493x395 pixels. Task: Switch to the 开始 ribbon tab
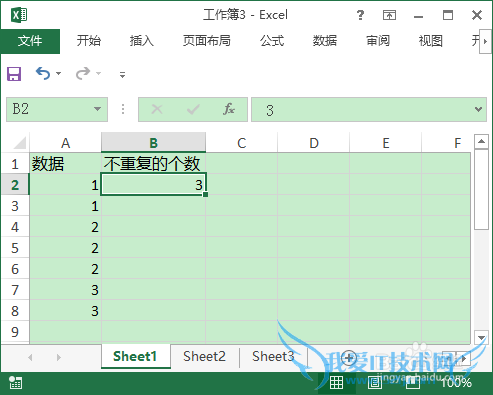click(x=89, y=41)
